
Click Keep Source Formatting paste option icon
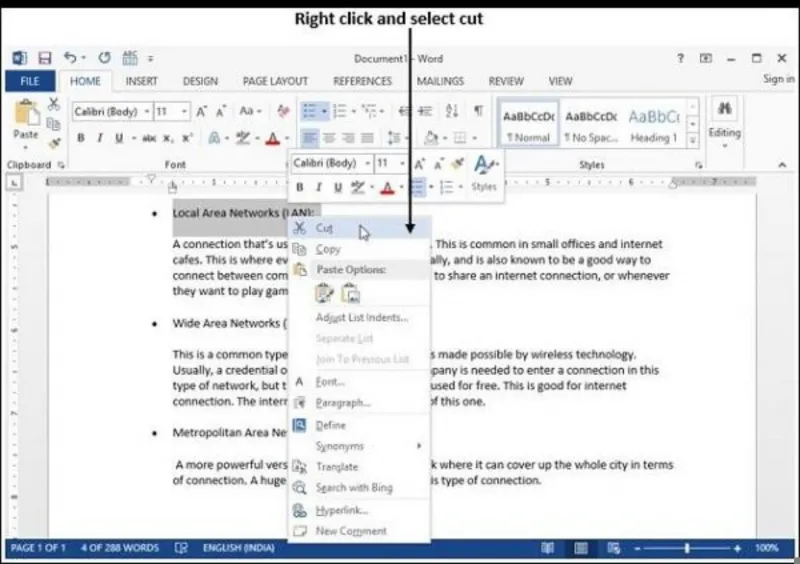coord(324,293)
